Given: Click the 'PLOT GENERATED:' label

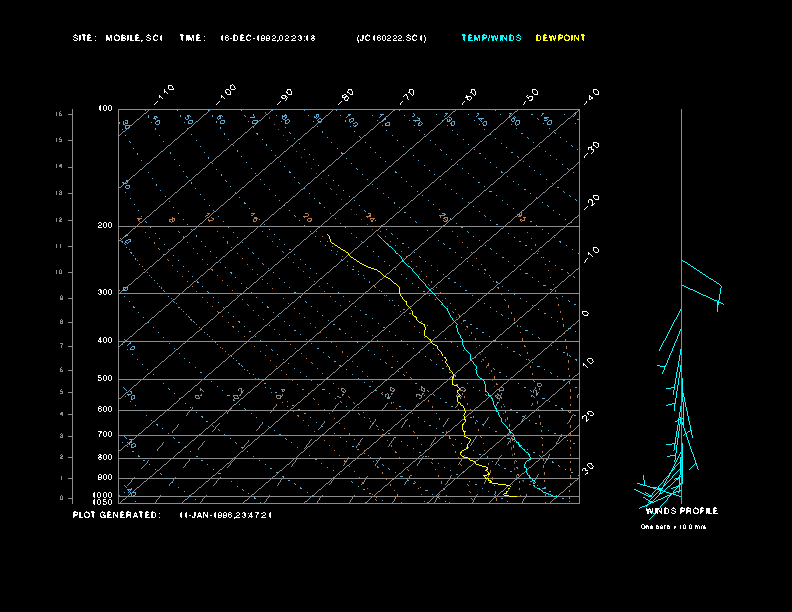Looking at the screenshot, I should tap(117, 515).
